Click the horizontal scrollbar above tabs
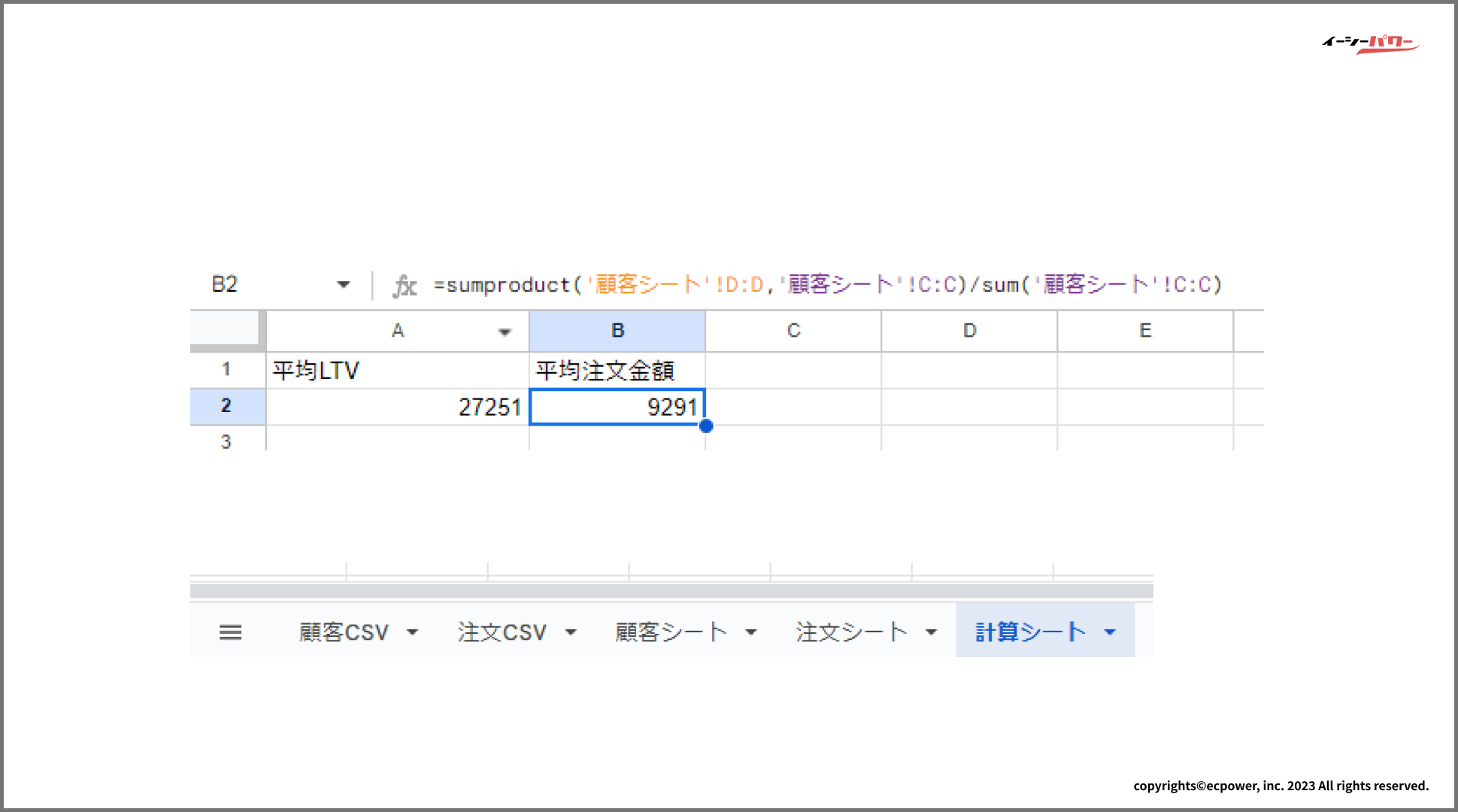Image resolution: width=1458 pixels, height=812 pixels. click(671, 591)
